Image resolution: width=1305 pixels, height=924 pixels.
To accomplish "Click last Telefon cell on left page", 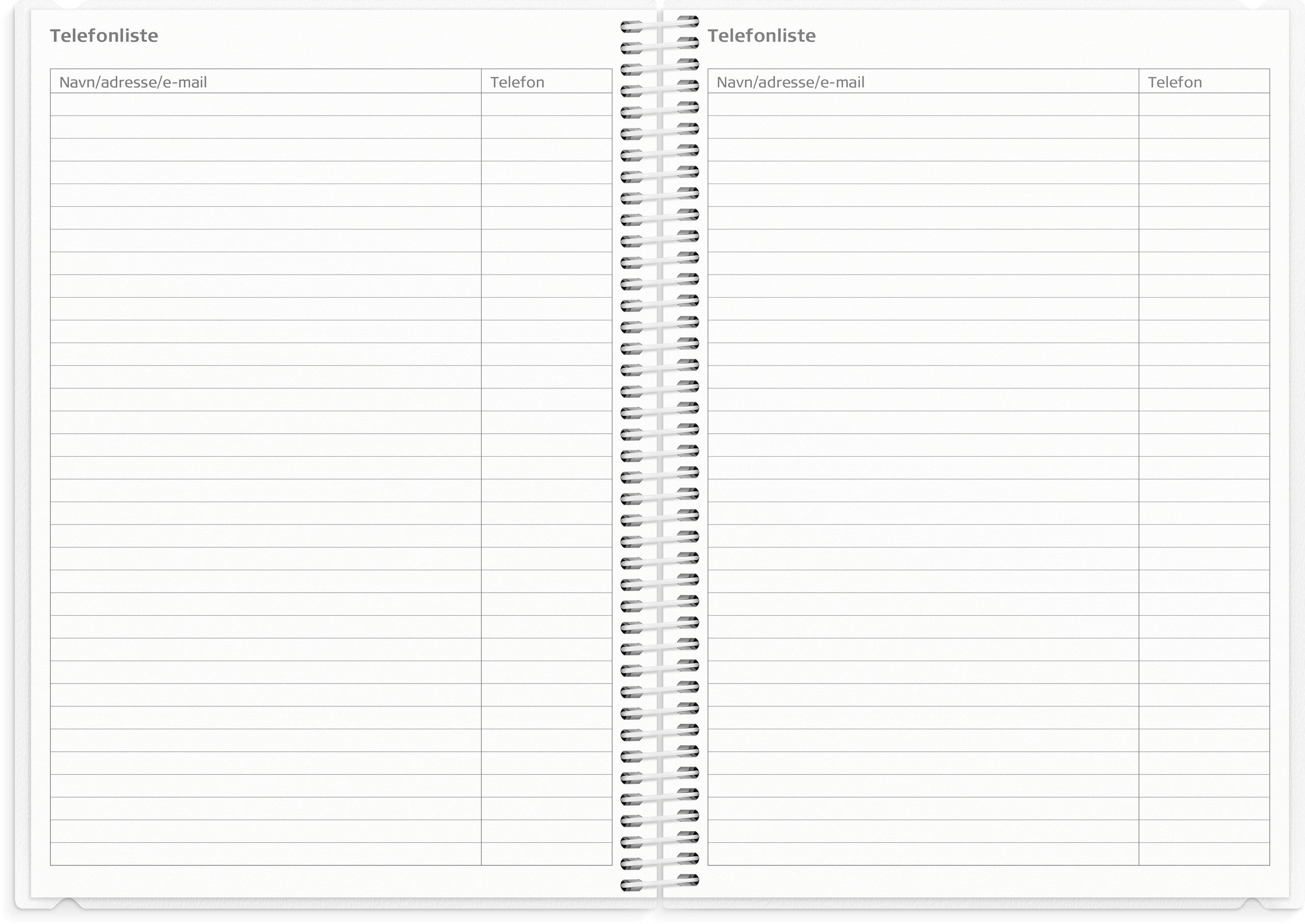I will point(546,854).
